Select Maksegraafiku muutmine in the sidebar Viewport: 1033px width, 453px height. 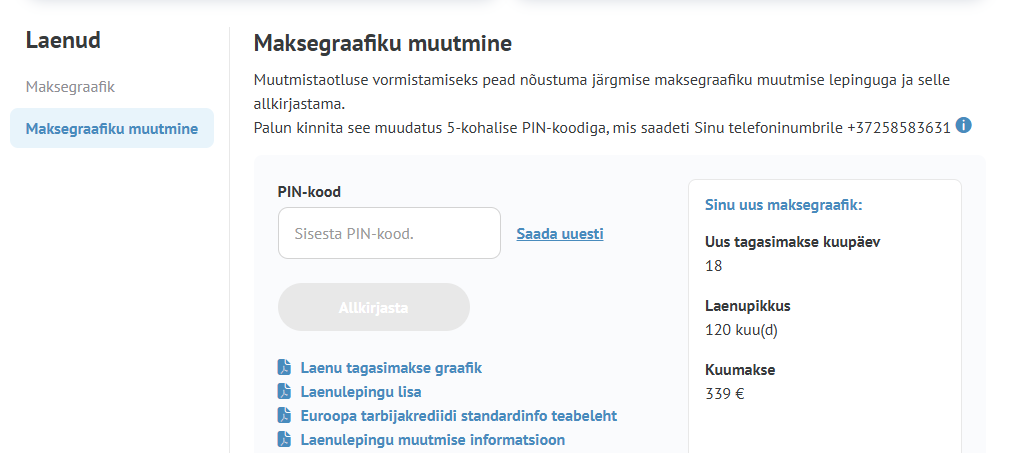tap(112, 129)
